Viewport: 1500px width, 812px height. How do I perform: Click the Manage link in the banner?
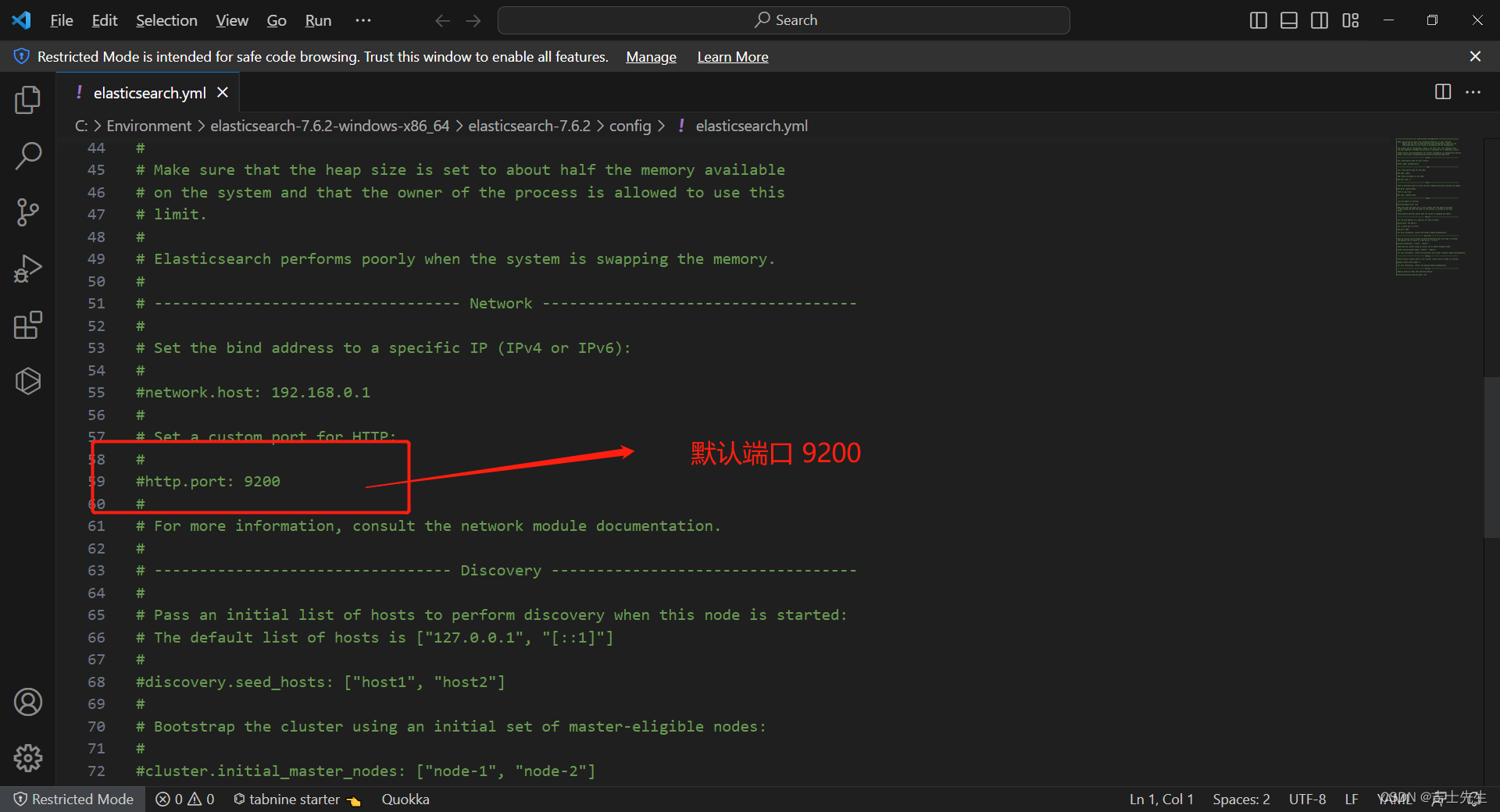click(x=651, y=57)
